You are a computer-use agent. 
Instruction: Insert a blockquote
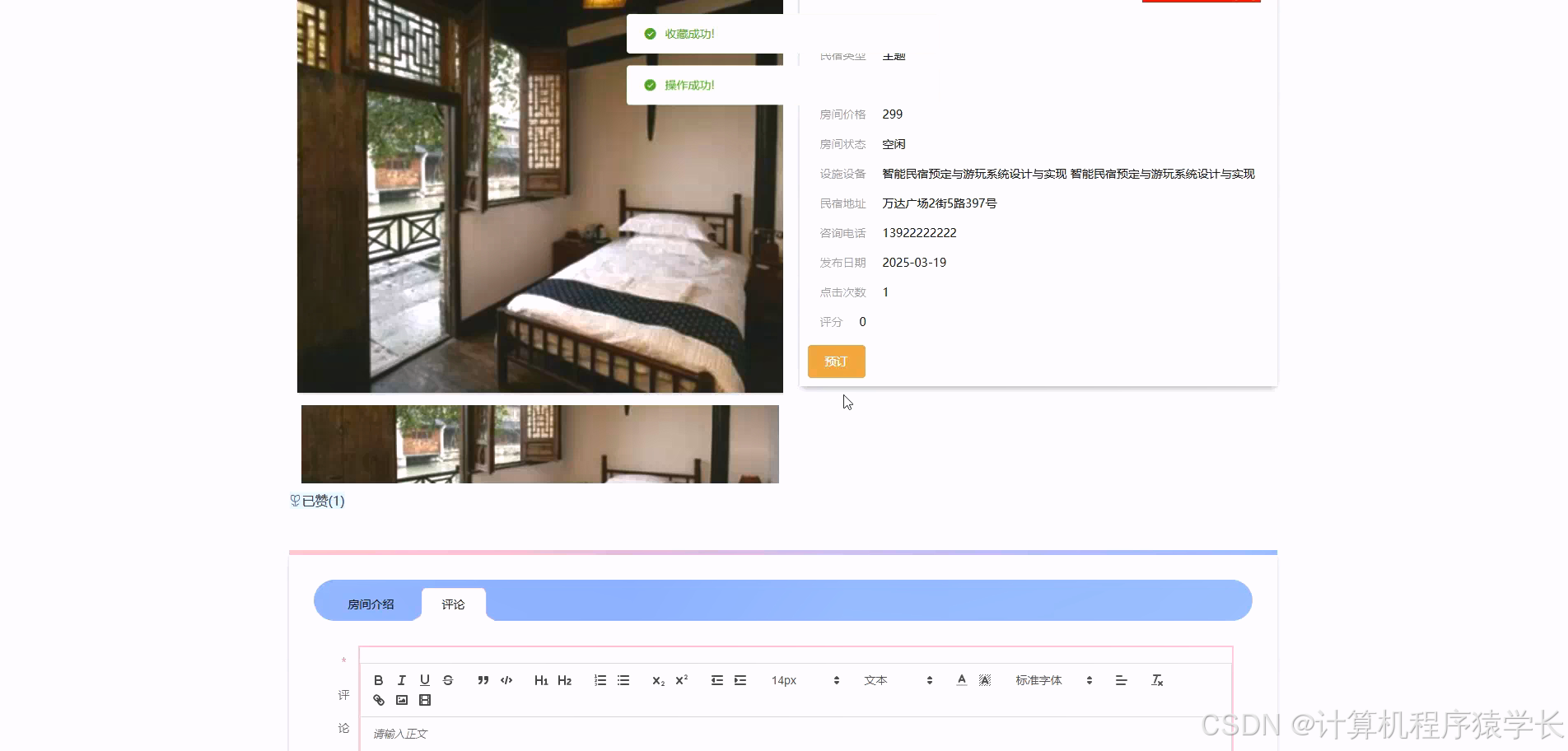click(x=483, y=679)
